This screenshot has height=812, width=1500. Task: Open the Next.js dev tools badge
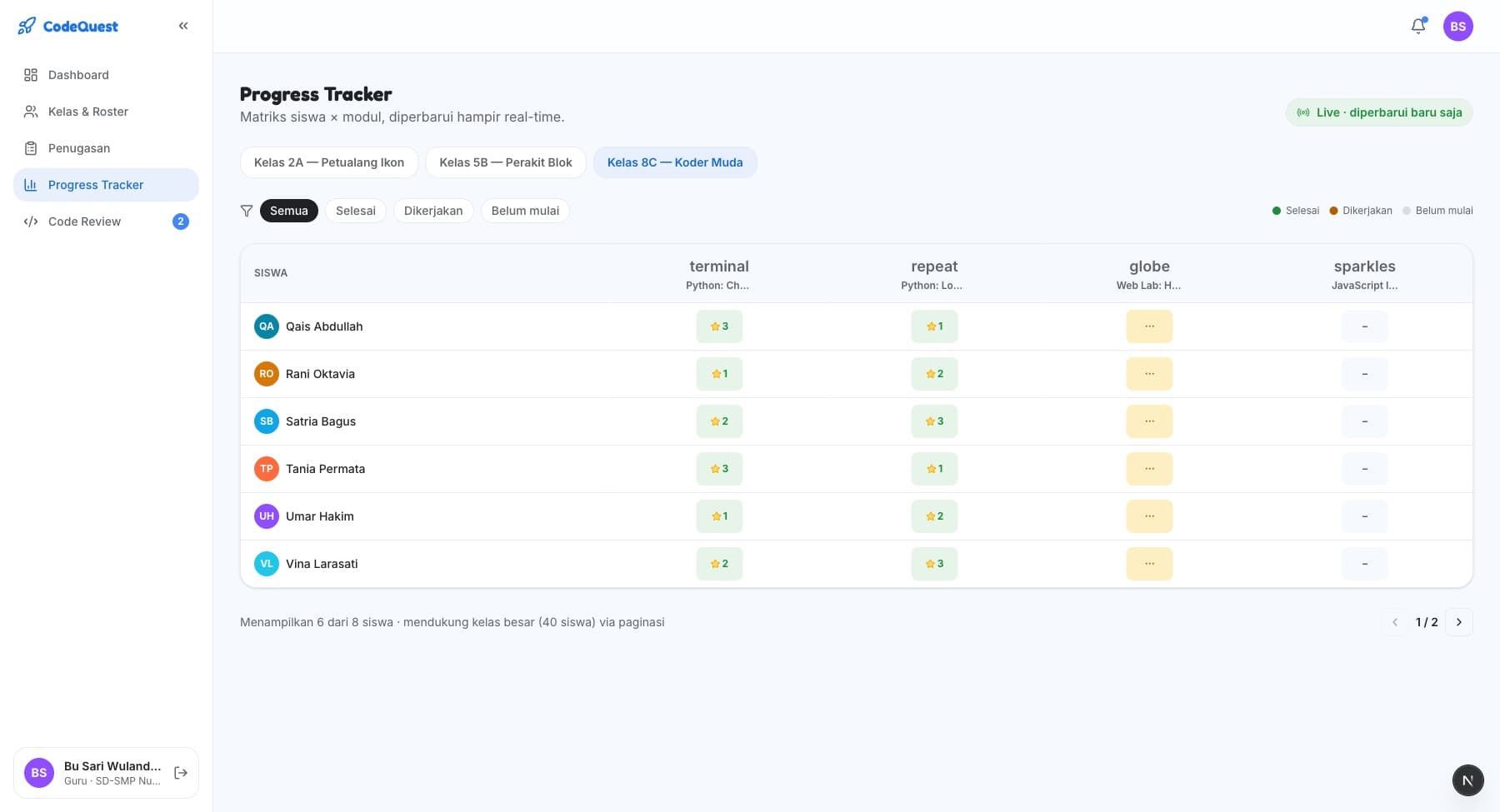[1467, 780]
